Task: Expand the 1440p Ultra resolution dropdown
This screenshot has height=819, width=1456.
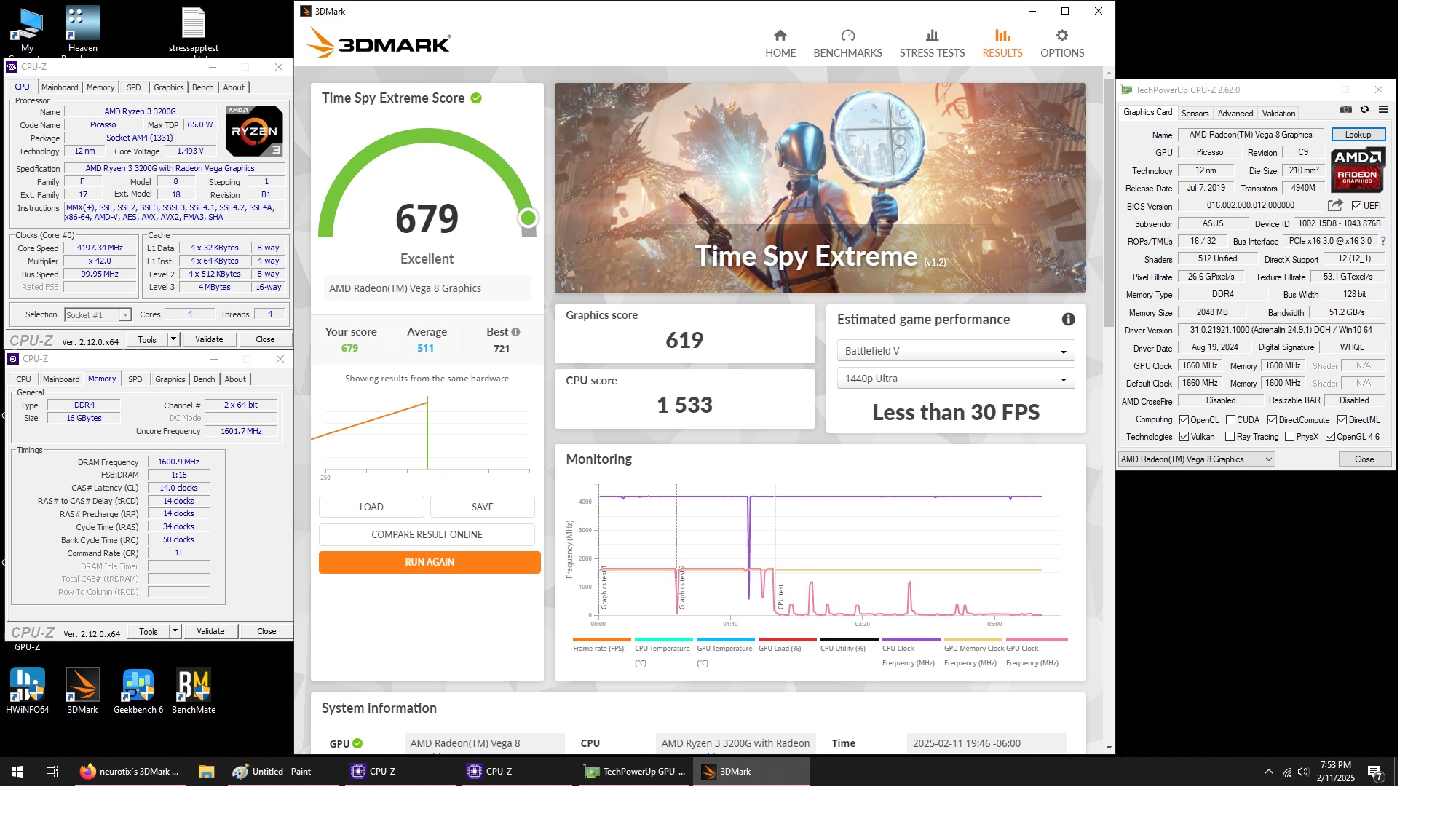Action: [x=956, y=379]
